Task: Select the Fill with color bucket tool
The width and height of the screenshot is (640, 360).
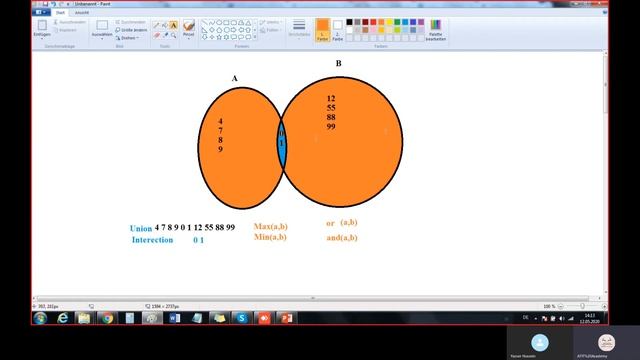Action: point(165,25)
